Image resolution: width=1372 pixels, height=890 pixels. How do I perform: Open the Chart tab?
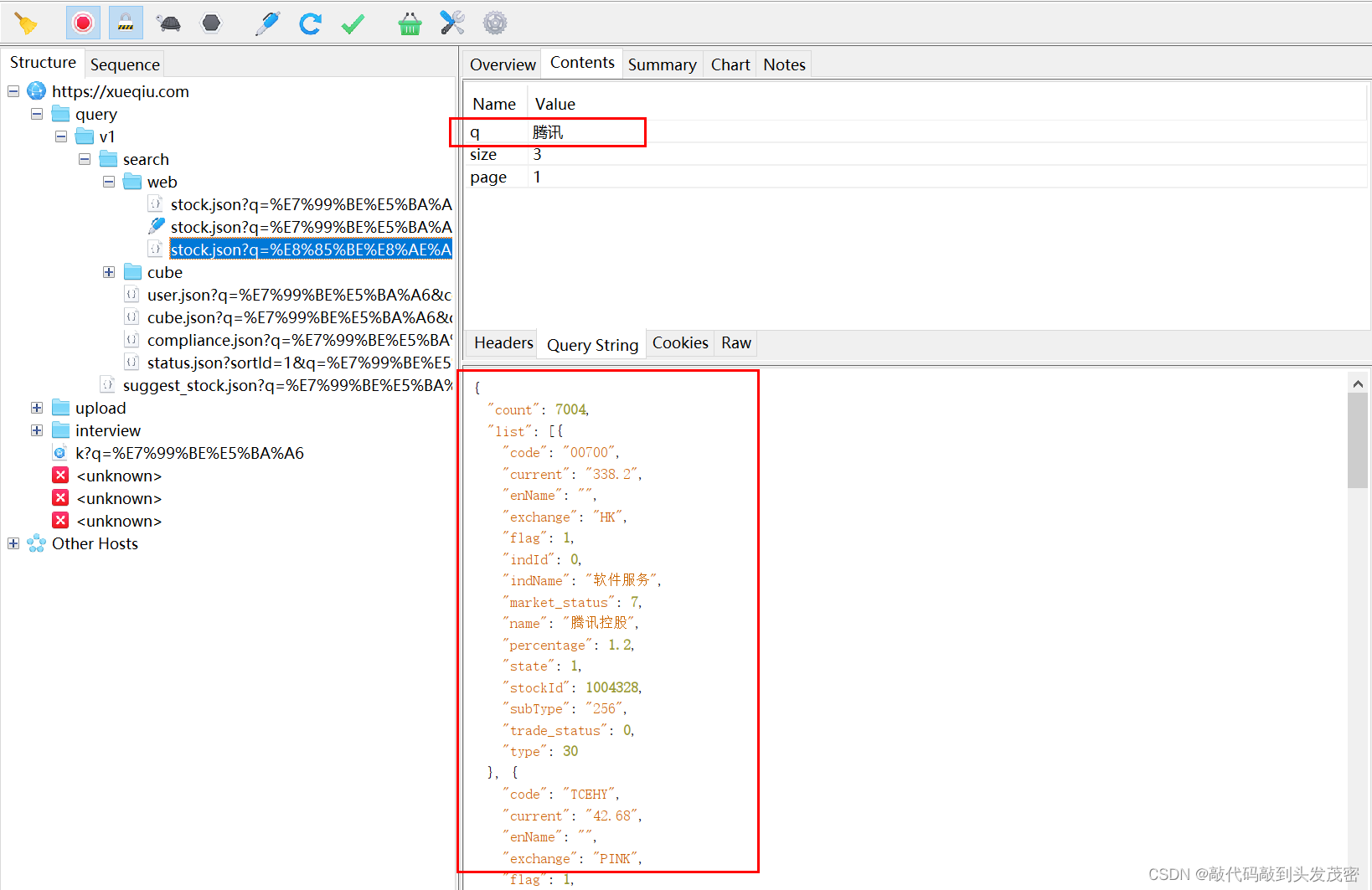coord(730,64)
